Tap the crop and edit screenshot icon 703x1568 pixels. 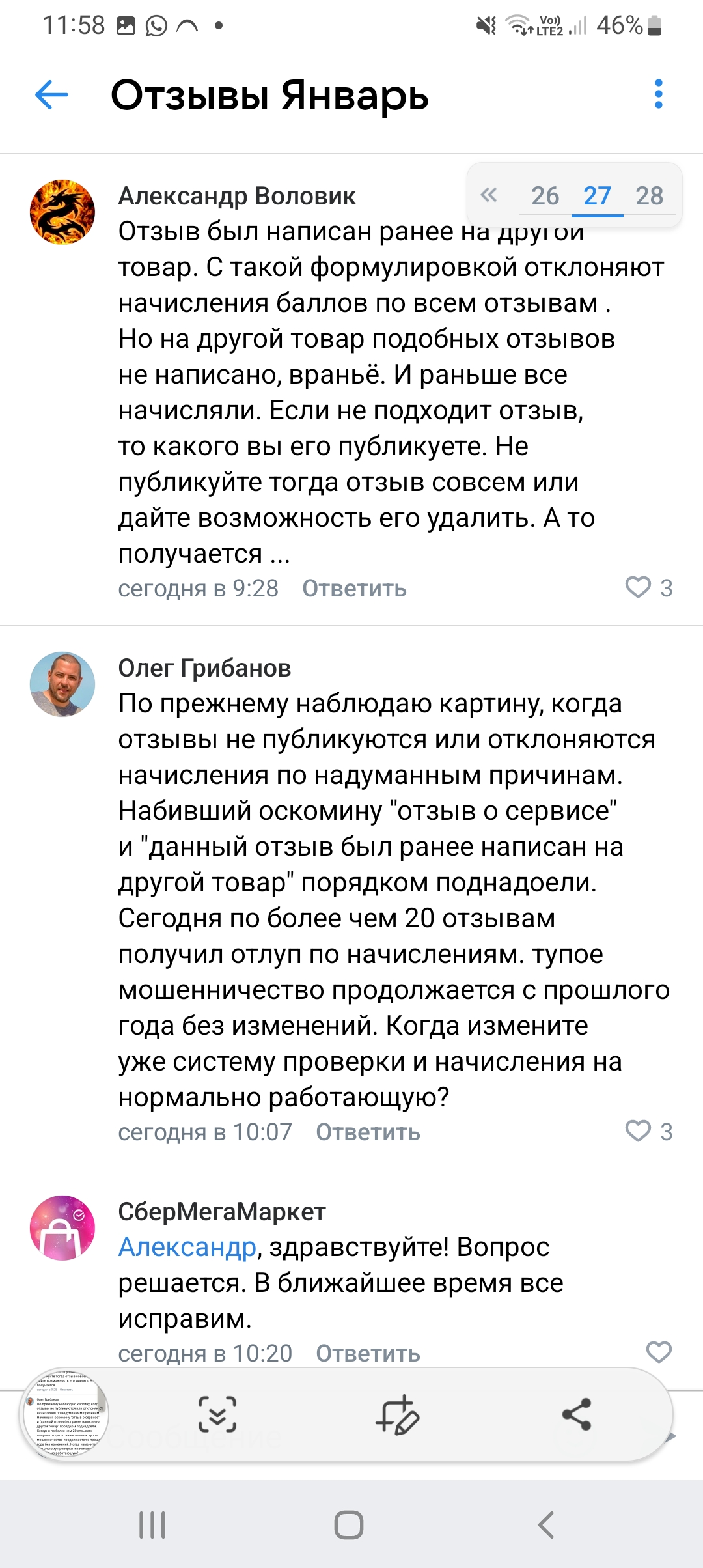point(397,1414)
